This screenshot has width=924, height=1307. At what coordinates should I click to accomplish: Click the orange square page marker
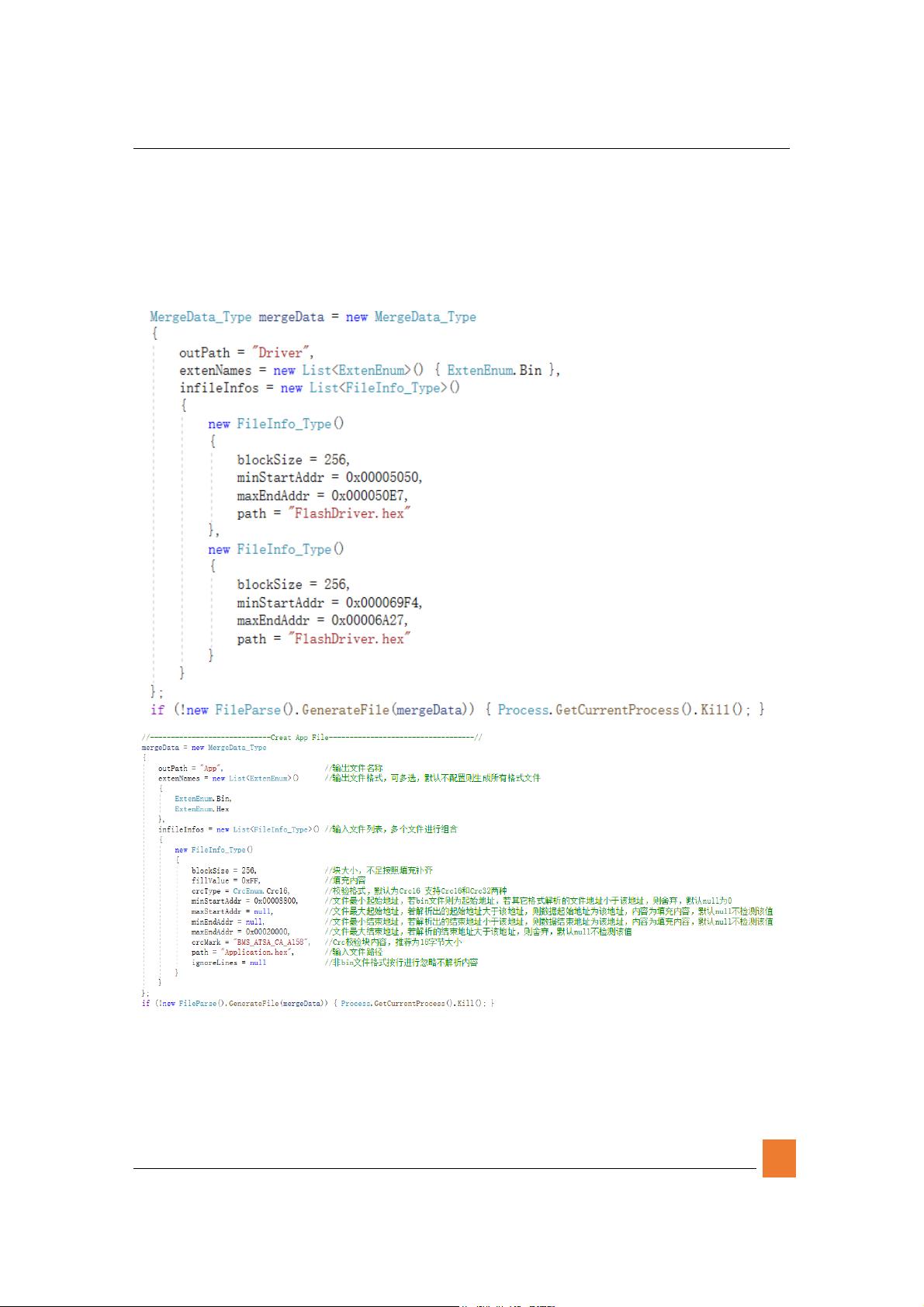778,1157
